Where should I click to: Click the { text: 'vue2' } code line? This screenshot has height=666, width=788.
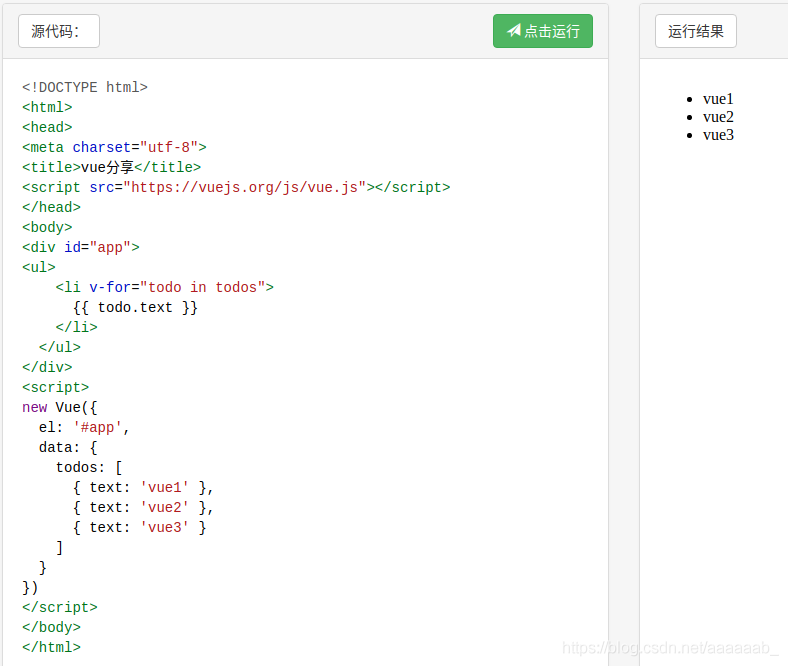143,507
